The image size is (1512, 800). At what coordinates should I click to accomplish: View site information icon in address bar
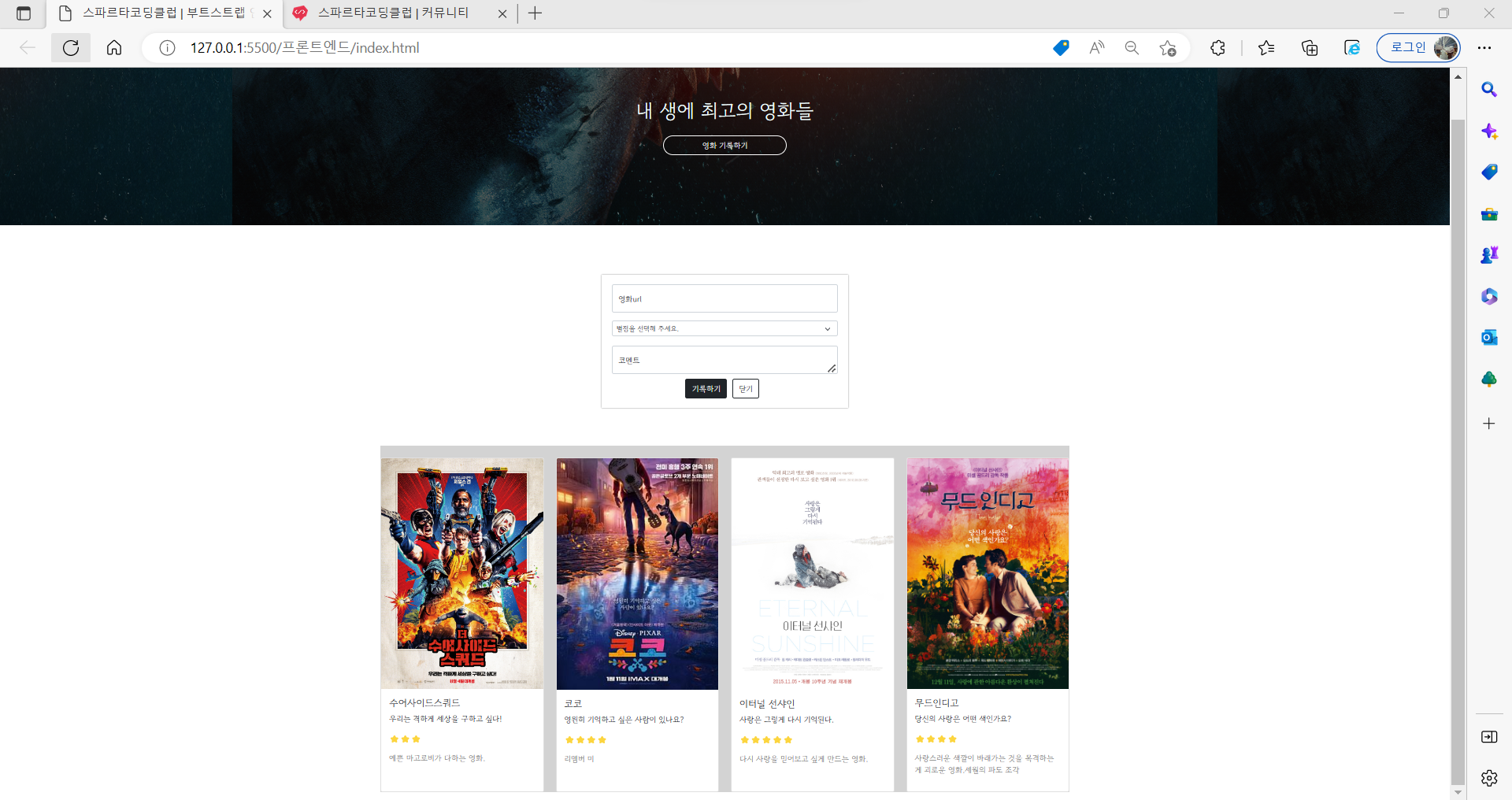[167, 48]
